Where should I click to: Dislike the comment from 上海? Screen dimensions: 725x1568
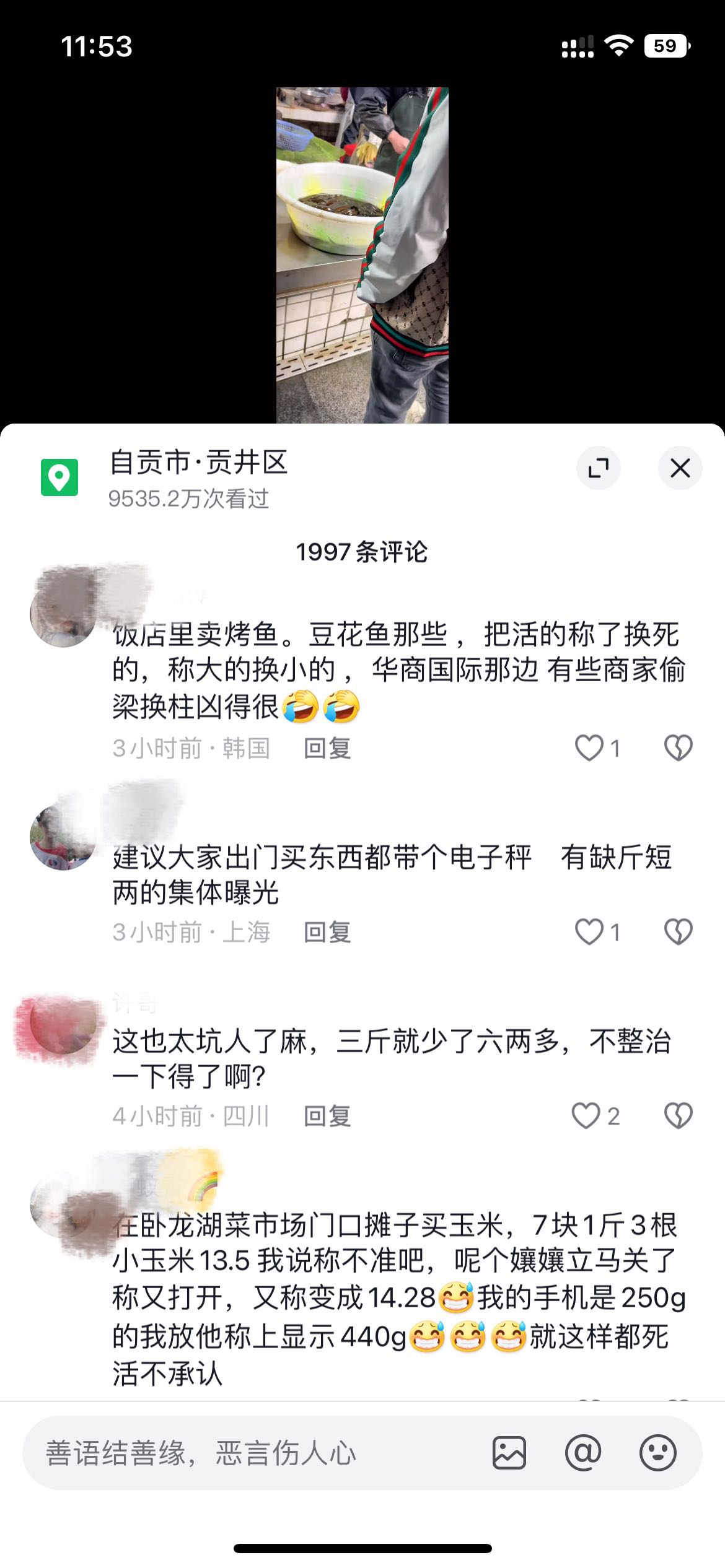[678, 932]
